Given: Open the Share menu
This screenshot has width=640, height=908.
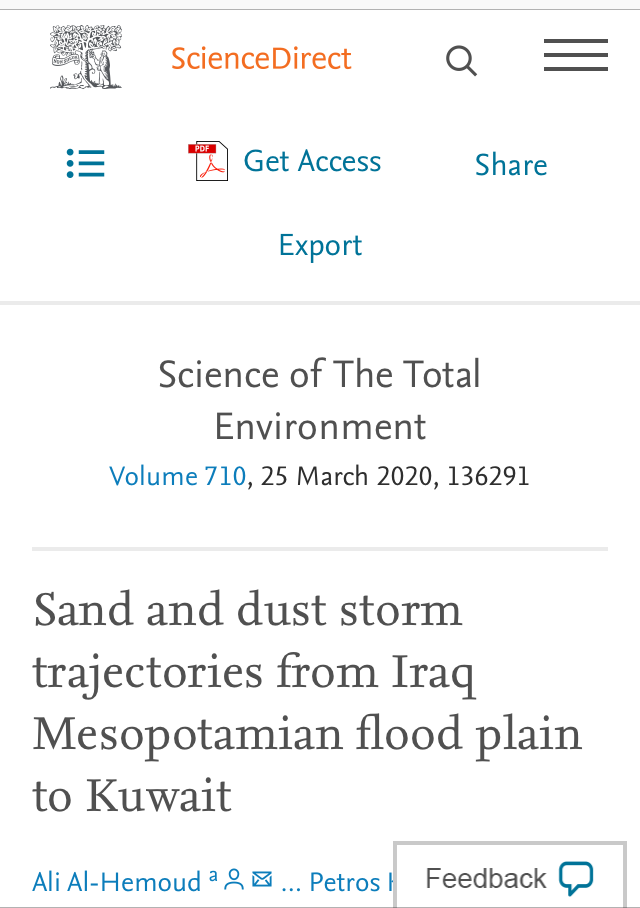Looking at the screenshot, I should 511,165.
